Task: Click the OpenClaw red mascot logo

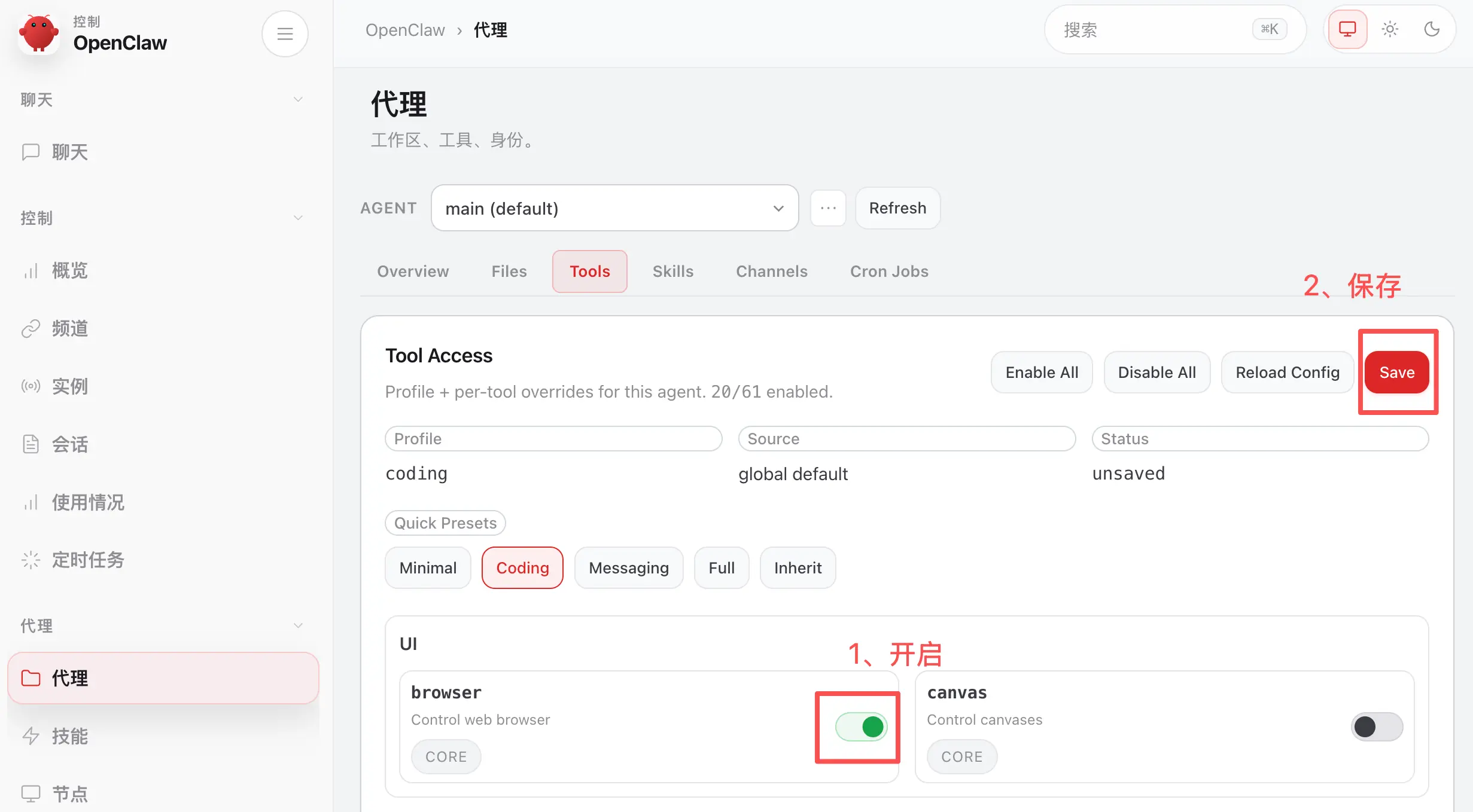Action: point(39,33)
